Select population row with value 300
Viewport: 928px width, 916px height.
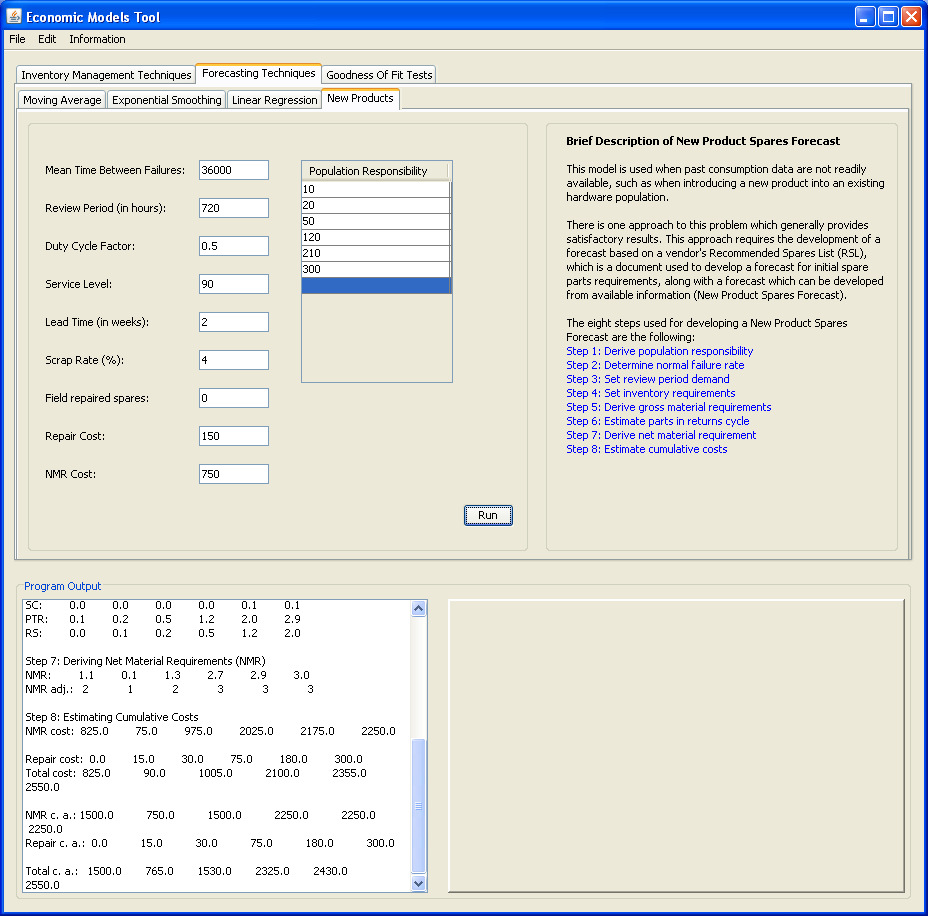pyautogui.click(x=376, y=269)
